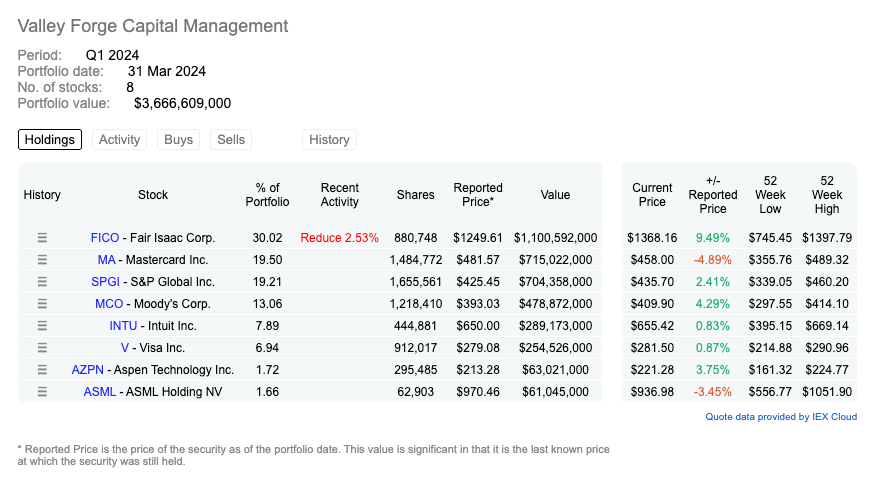This screenshot has width=884, height=487.
Task: Switch to the Buys tab
Action: (x=179, y=140)
